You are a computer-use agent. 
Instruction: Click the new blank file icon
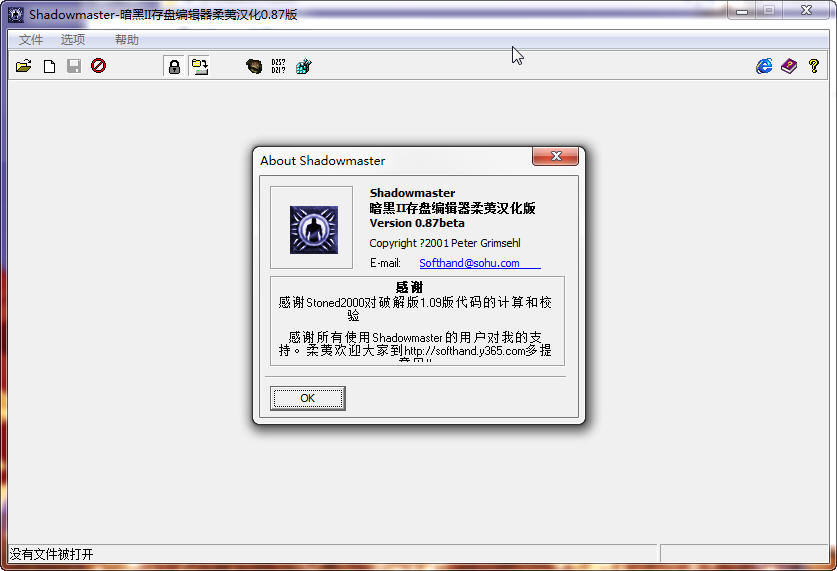pyautogui.click(x=49, y=66)
